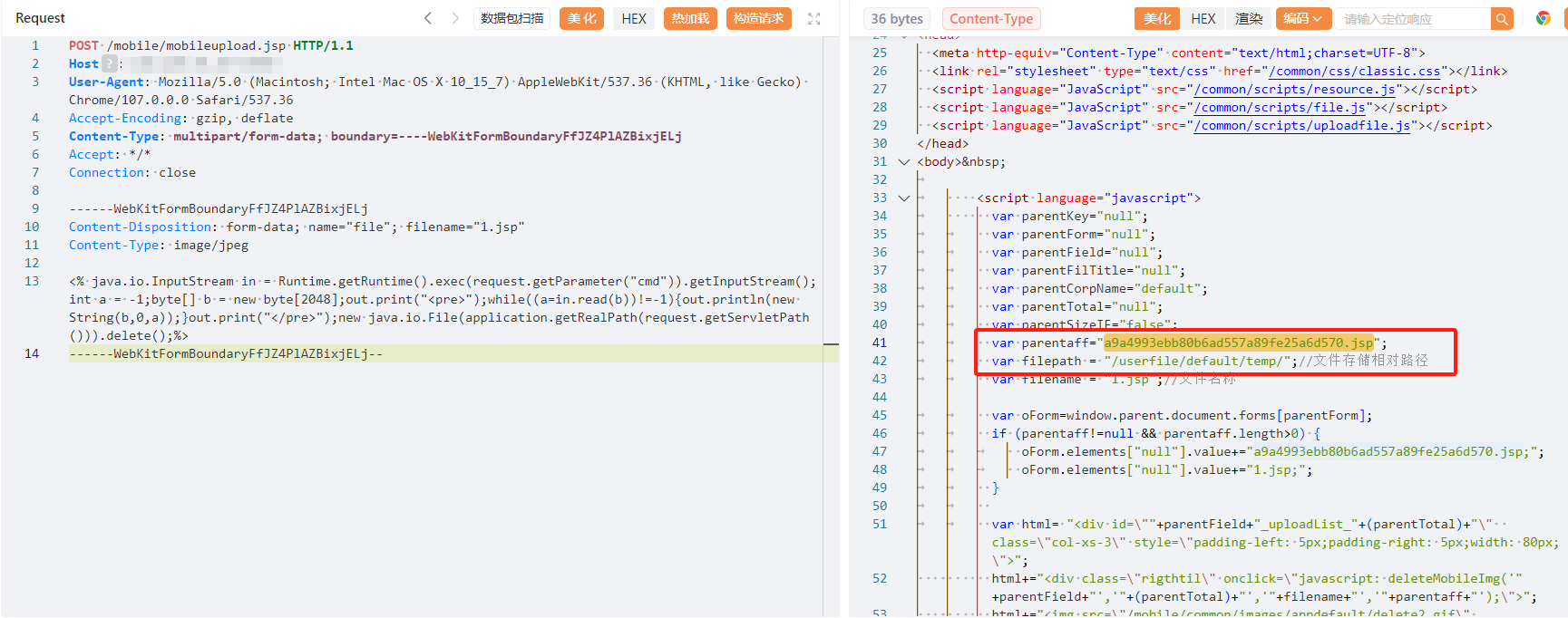The height and width of the screenshot is (618, 1568).
Task: Expand the Request panel to fullscreen
Action: [814, 18]
